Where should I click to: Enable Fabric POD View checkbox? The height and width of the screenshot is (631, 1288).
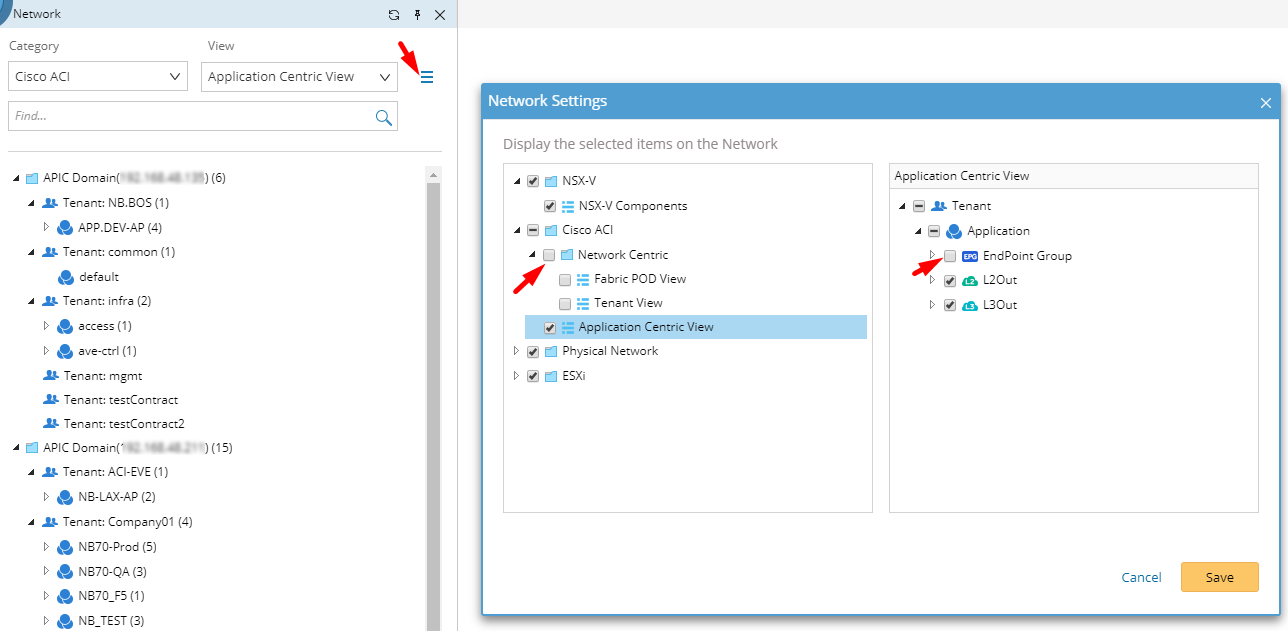565,279
